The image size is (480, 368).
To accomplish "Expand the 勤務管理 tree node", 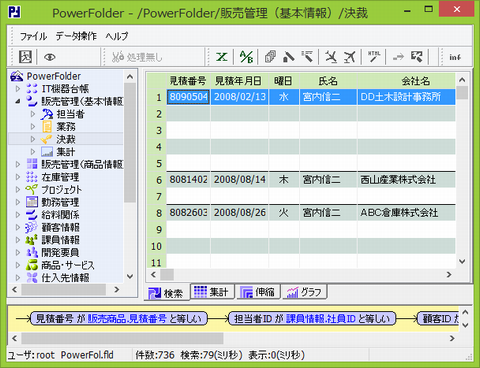I will [x=18, y=202].
